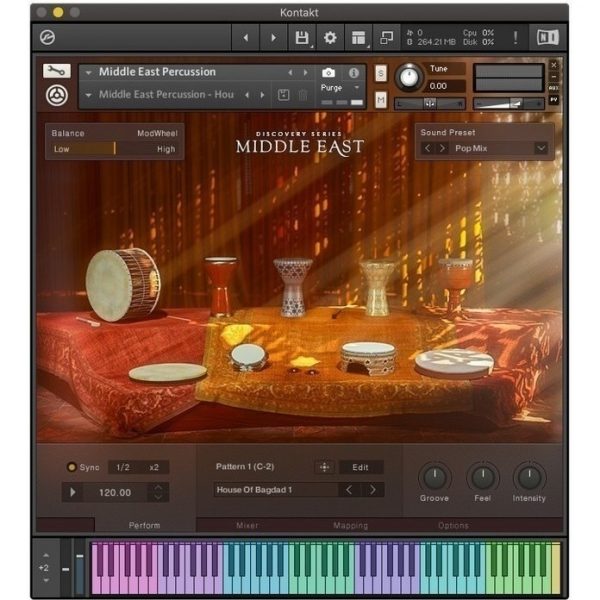Open the workspace layout panel menu
The height and width of the screenshot is (600, 600).
359,38
